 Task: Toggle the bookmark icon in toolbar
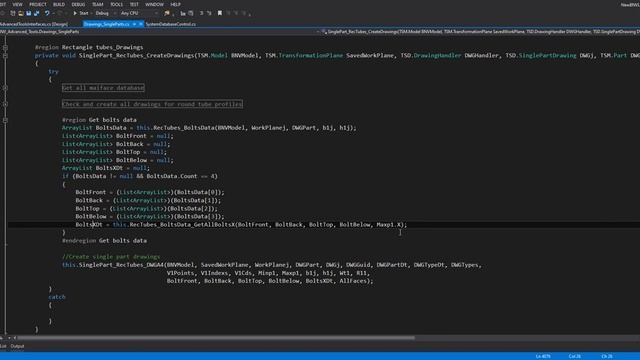[x=220, y=13]
